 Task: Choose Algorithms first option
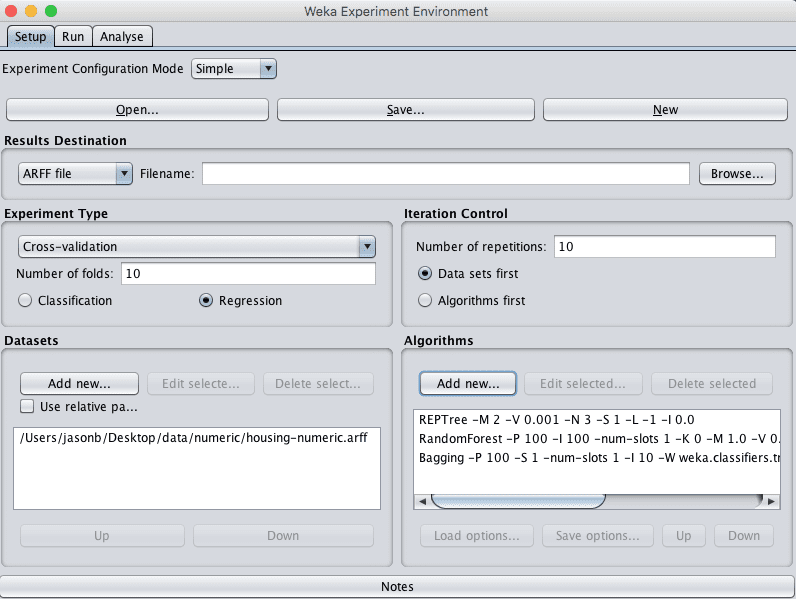point(425,301)
